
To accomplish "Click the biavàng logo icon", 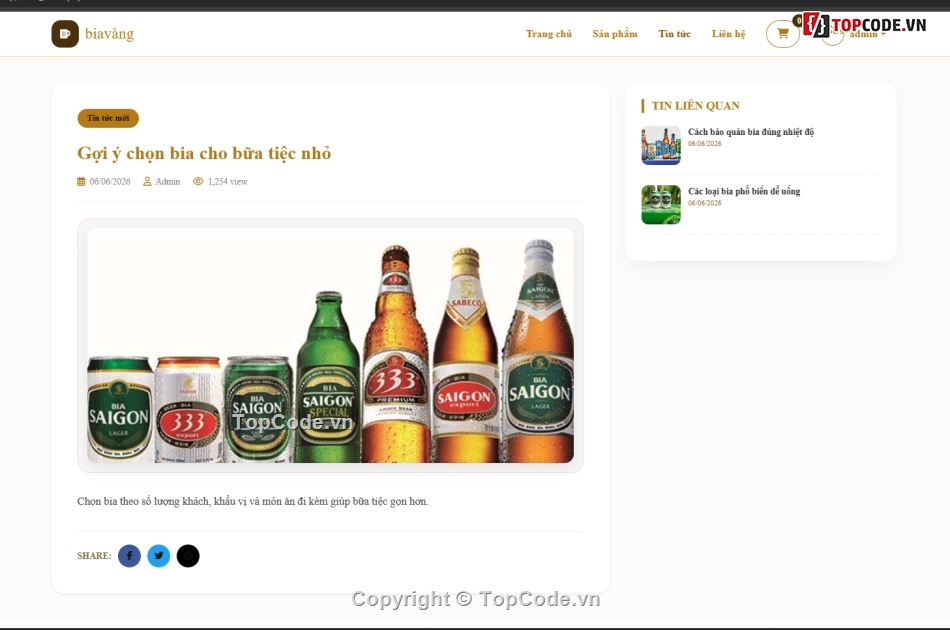I will (x=65, y=34).
